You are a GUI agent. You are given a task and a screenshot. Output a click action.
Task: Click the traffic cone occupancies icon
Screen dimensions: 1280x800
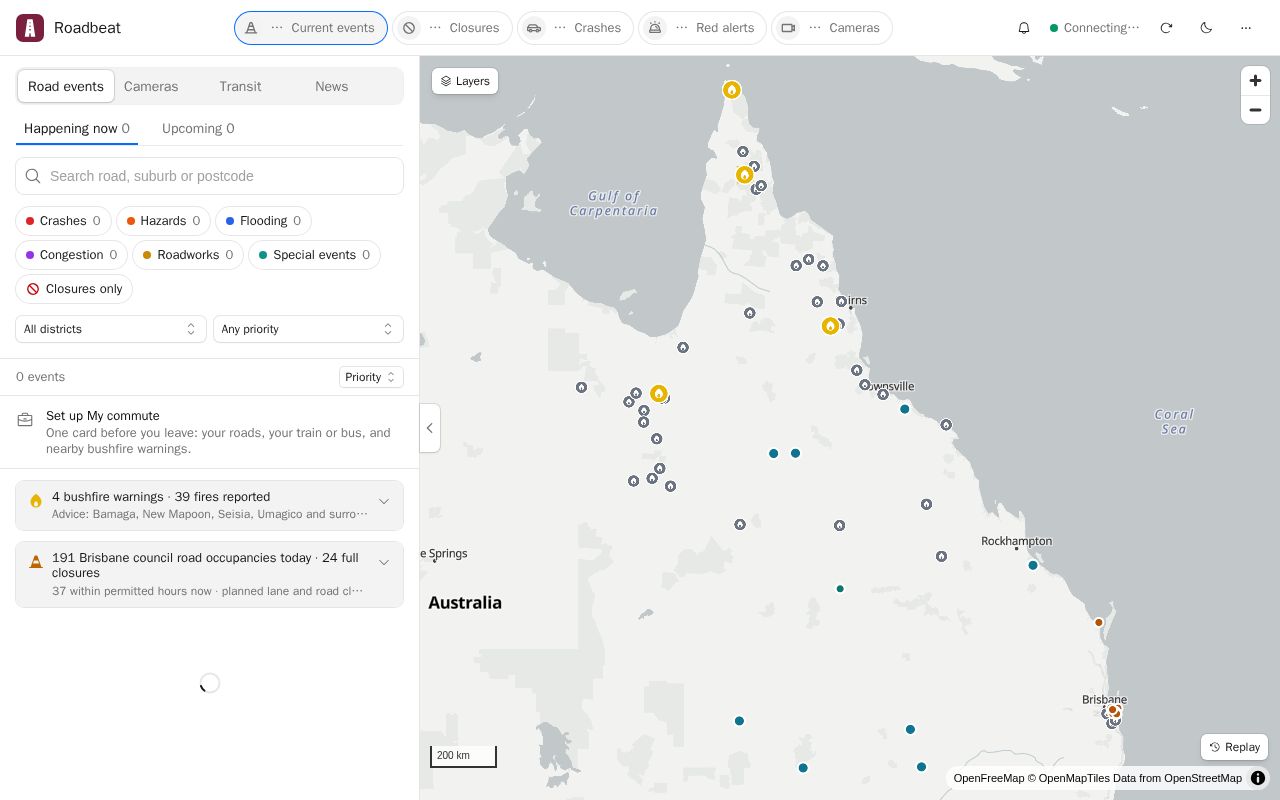click(x=36, y=562)
